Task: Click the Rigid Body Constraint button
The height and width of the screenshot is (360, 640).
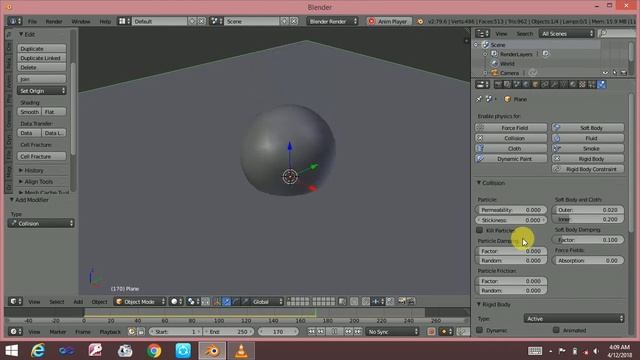Action: [588, 169]
